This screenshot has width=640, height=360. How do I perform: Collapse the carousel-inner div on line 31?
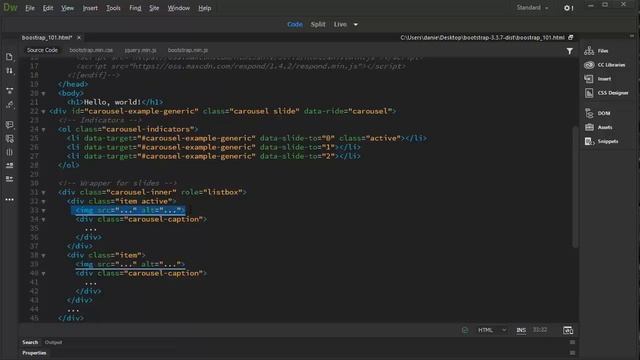click(43, 192)
